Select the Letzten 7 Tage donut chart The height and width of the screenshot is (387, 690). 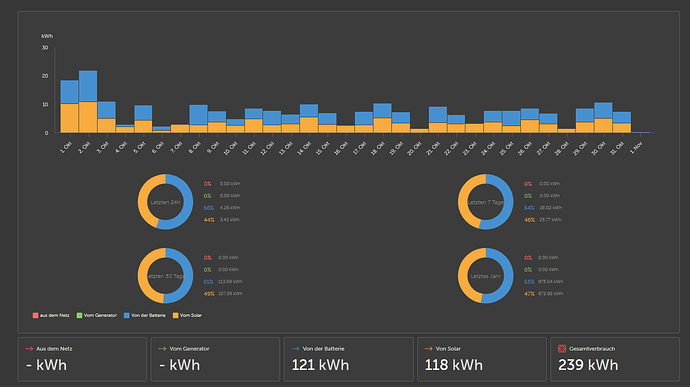[x=486, y=202]
